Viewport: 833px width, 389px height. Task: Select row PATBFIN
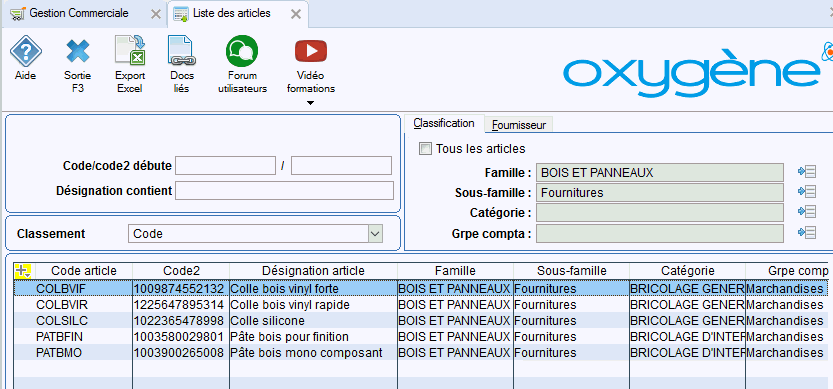[421, 336]
